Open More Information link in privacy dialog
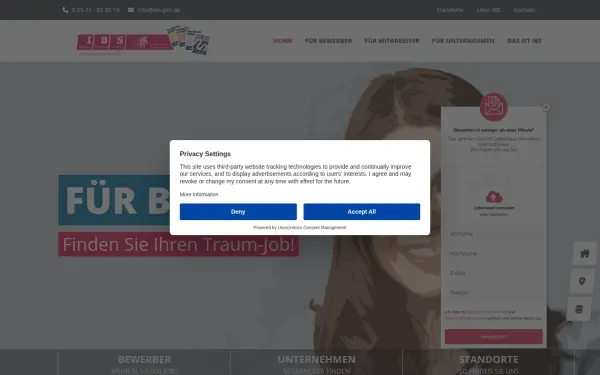The image size is (600, 375). [x=199, y=194]
